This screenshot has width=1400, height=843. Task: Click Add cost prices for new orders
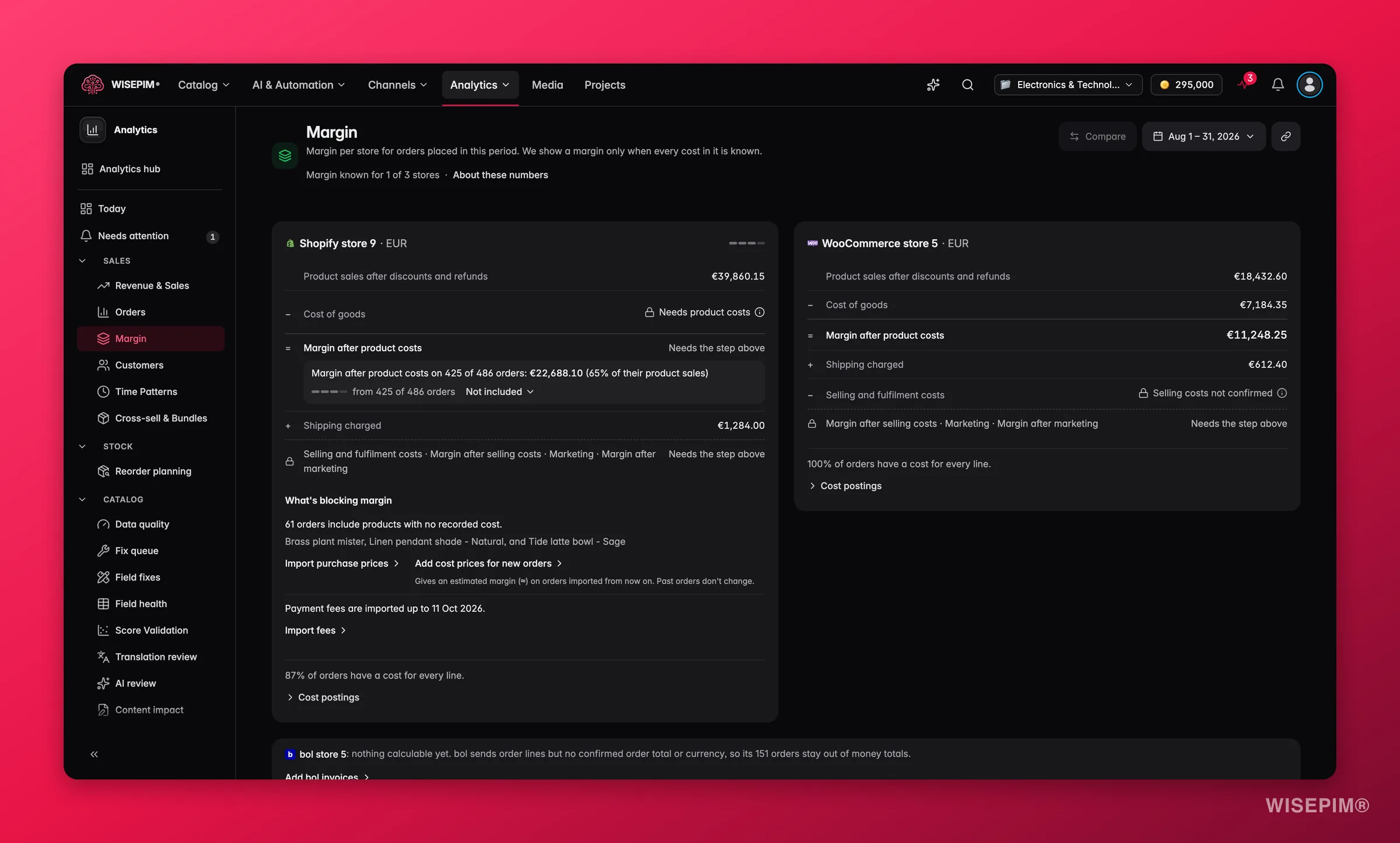[x=488, y=564]
